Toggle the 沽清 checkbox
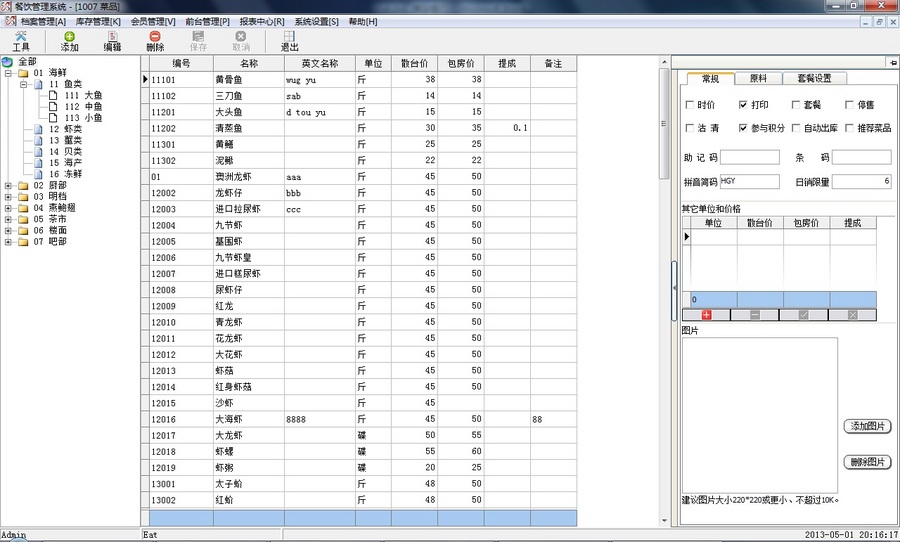900x542 pixels. click(690, 127)
